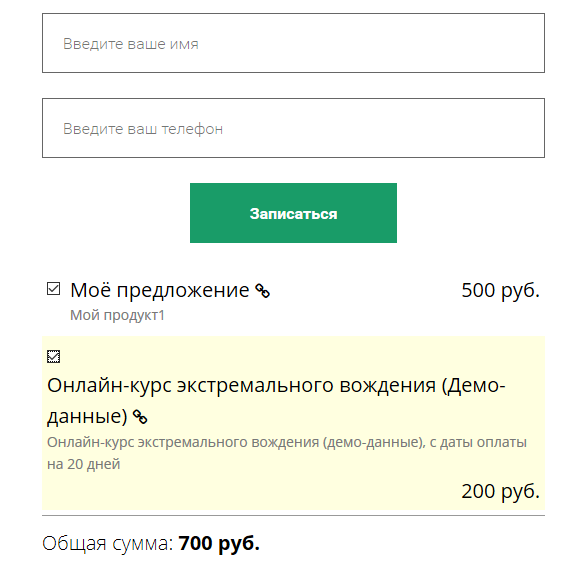The height and width of the screenshot is (566, 588).
Task: Focus the Введите ваш телефон field
Action: click(293, 128)
